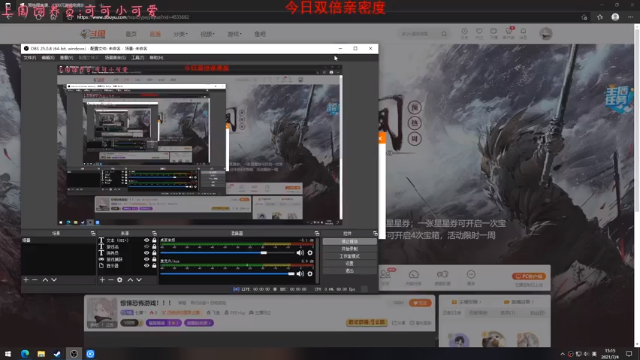Collapse the orange side tab on video
The image size is (640, 360).
382,139
